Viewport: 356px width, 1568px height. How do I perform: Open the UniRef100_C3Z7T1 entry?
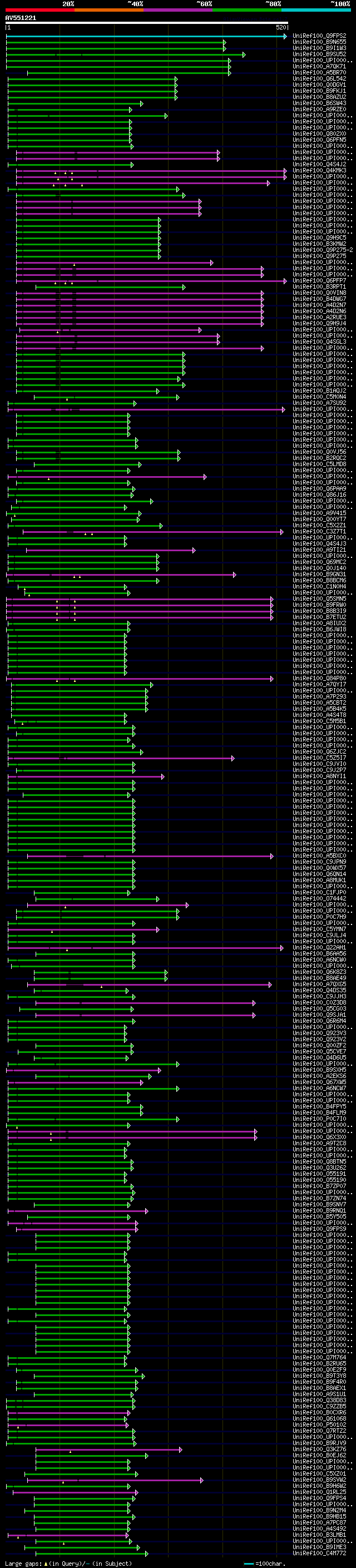pos(319,531)
